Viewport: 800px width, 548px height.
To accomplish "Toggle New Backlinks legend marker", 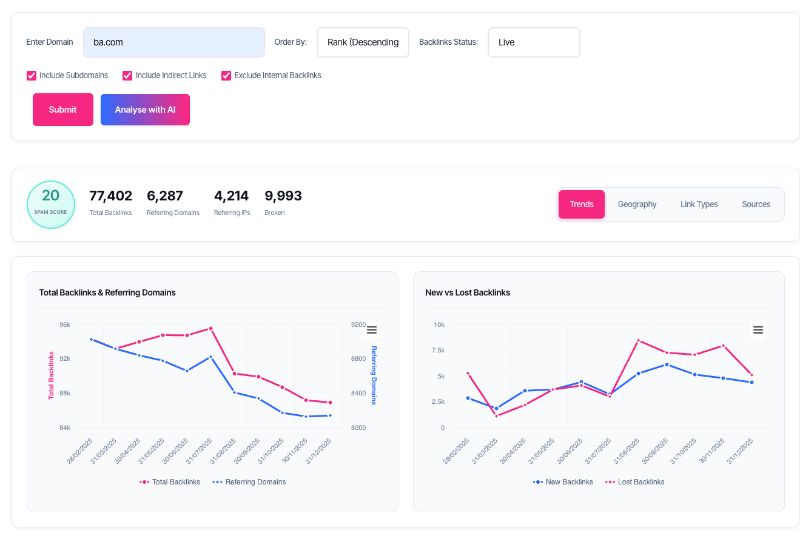I will [x=538, y=482].
